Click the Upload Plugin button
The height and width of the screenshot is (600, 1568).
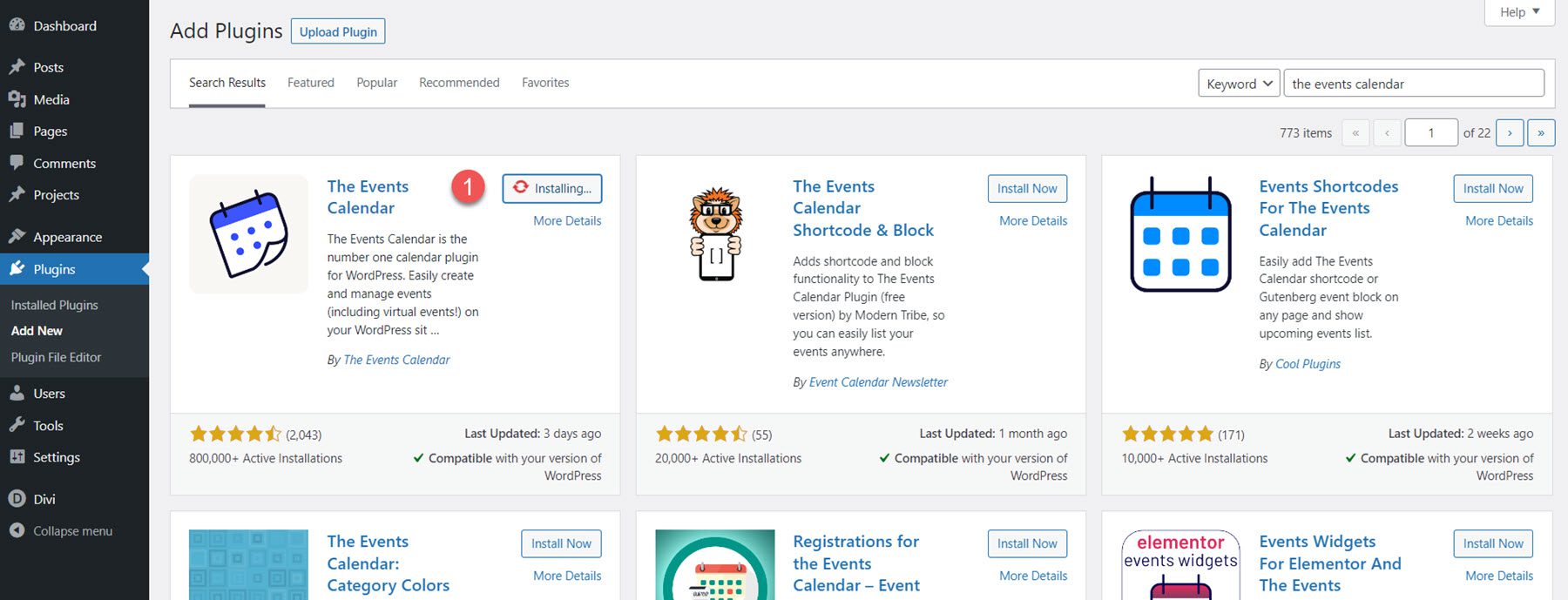pyautogui.click(x=337, y=31)
